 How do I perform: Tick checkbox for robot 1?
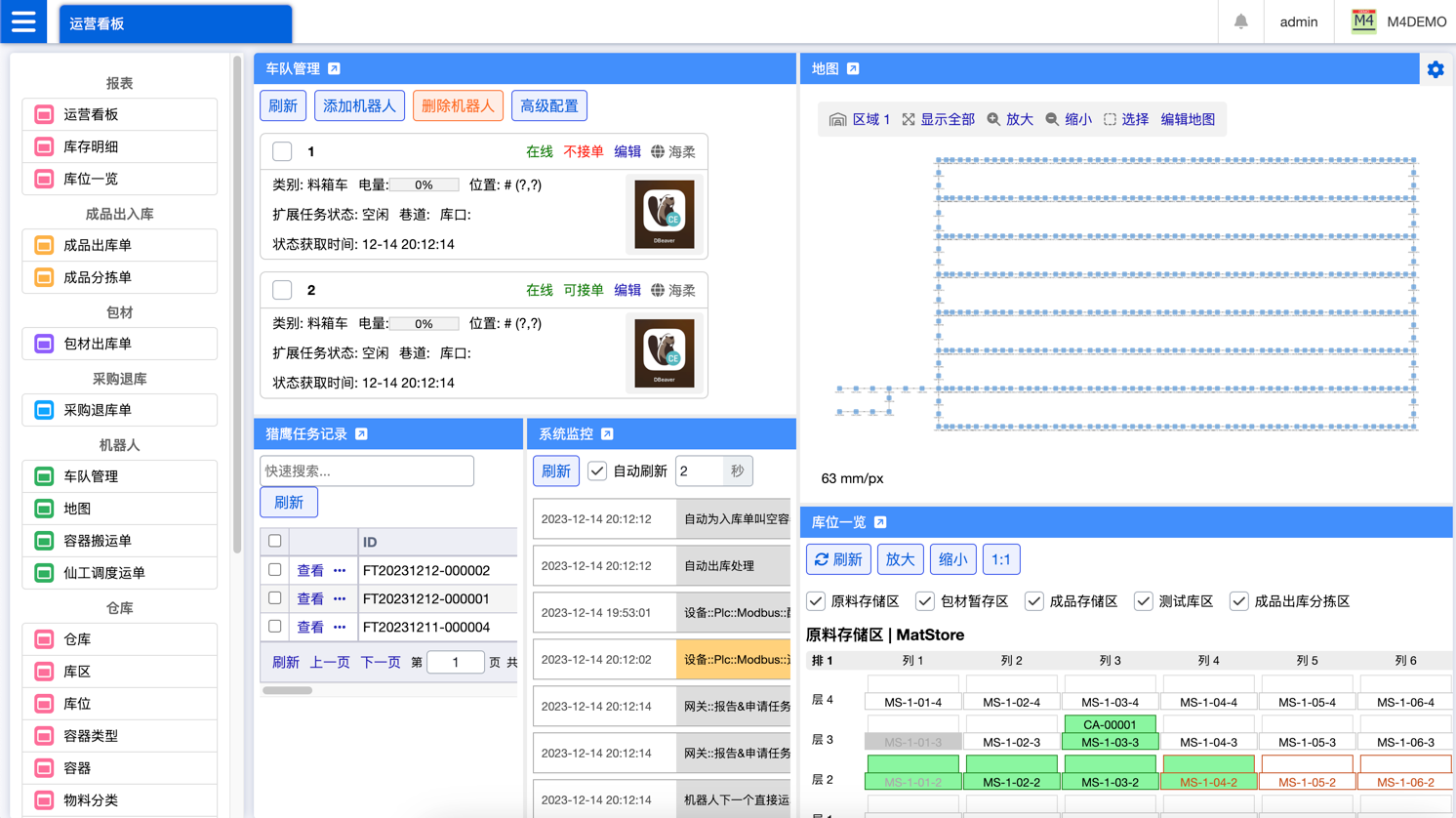click(282, 151)
